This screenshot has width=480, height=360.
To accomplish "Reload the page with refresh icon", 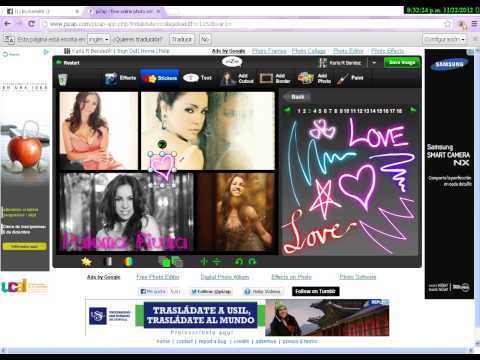I will coord(32,24).
